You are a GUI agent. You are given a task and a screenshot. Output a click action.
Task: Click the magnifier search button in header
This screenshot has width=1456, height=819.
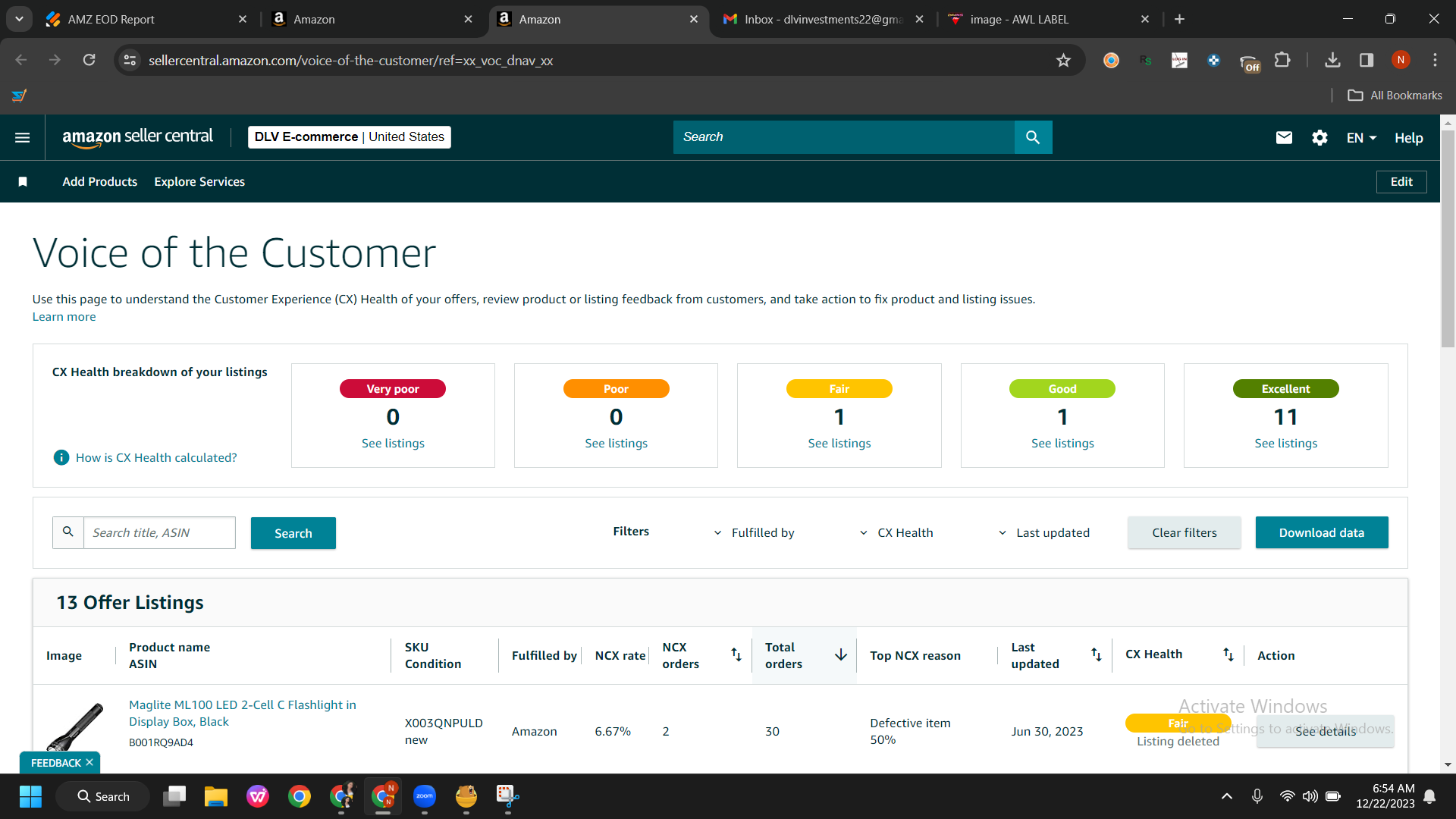[1033, 137]
